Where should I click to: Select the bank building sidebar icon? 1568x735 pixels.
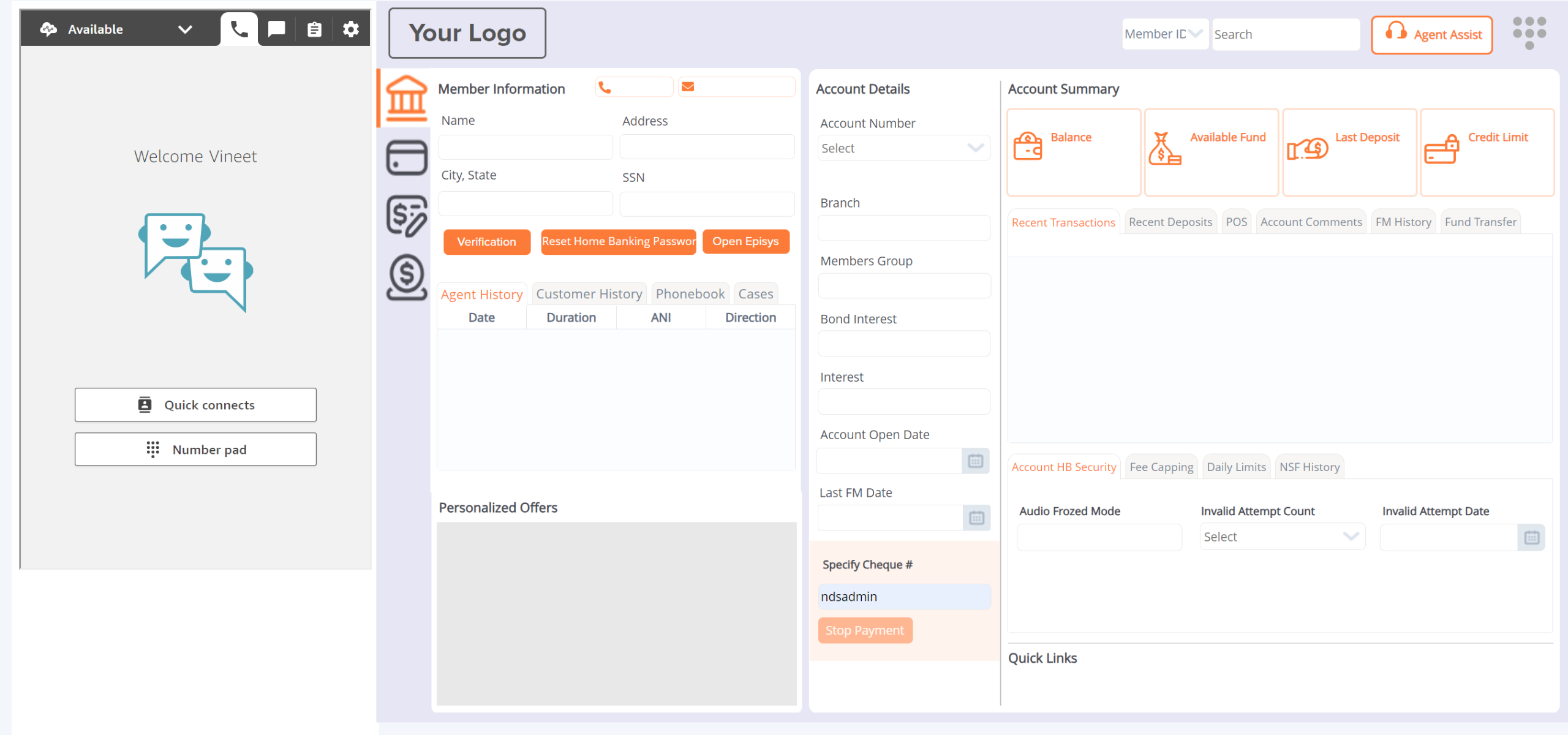pos(406,98)
